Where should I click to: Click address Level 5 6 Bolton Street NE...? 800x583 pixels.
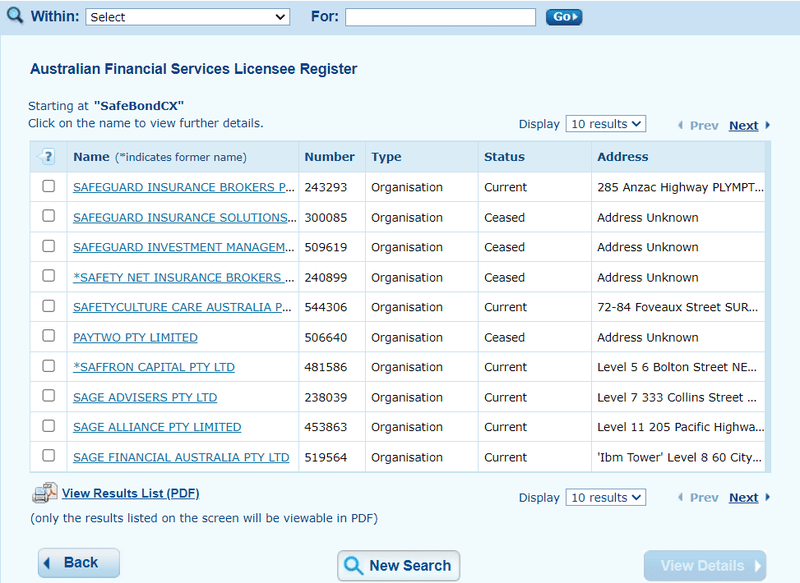(x=677, y=367)
